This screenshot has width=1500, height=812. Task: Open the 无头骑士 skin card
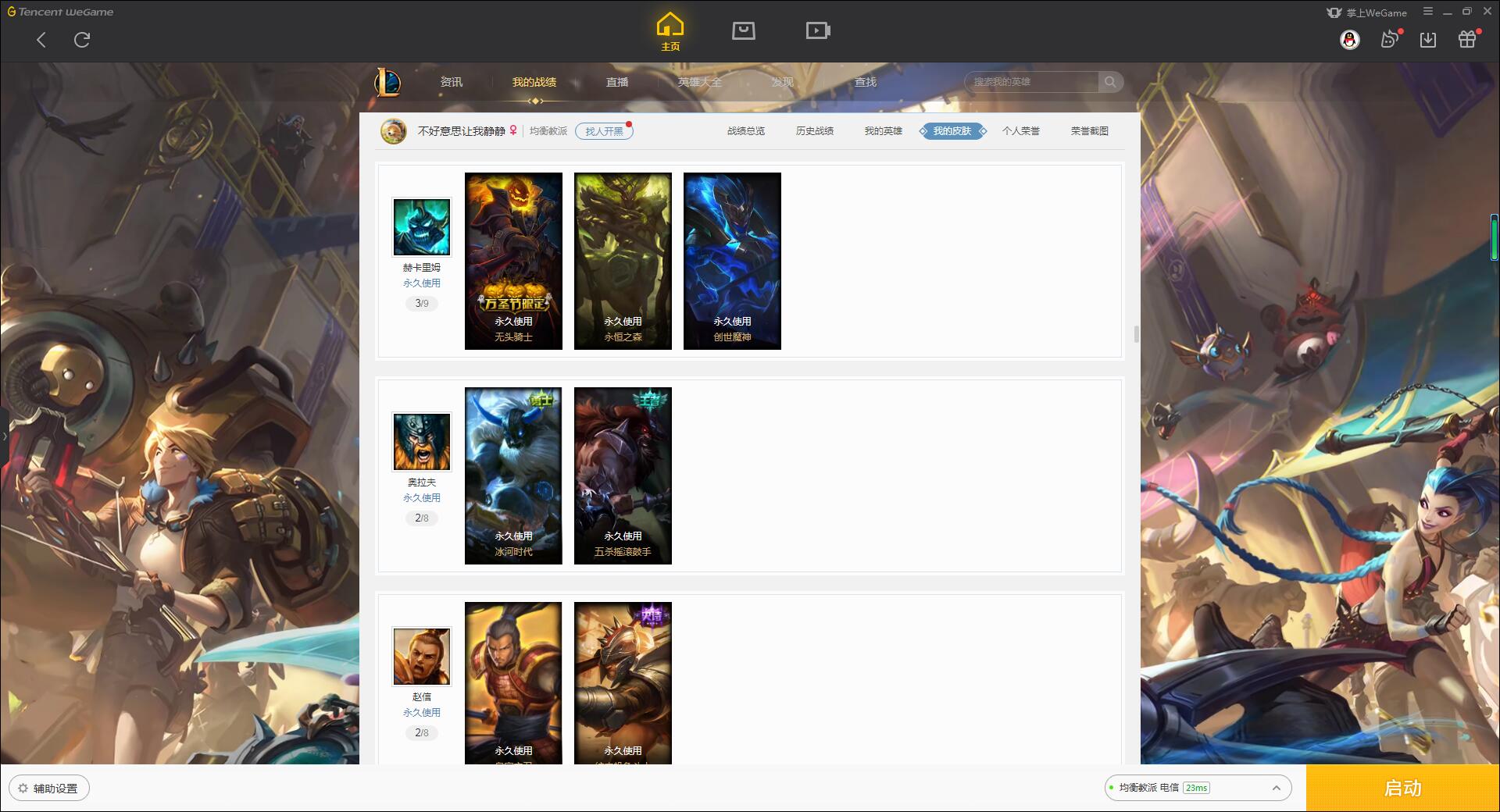point(513,261)
